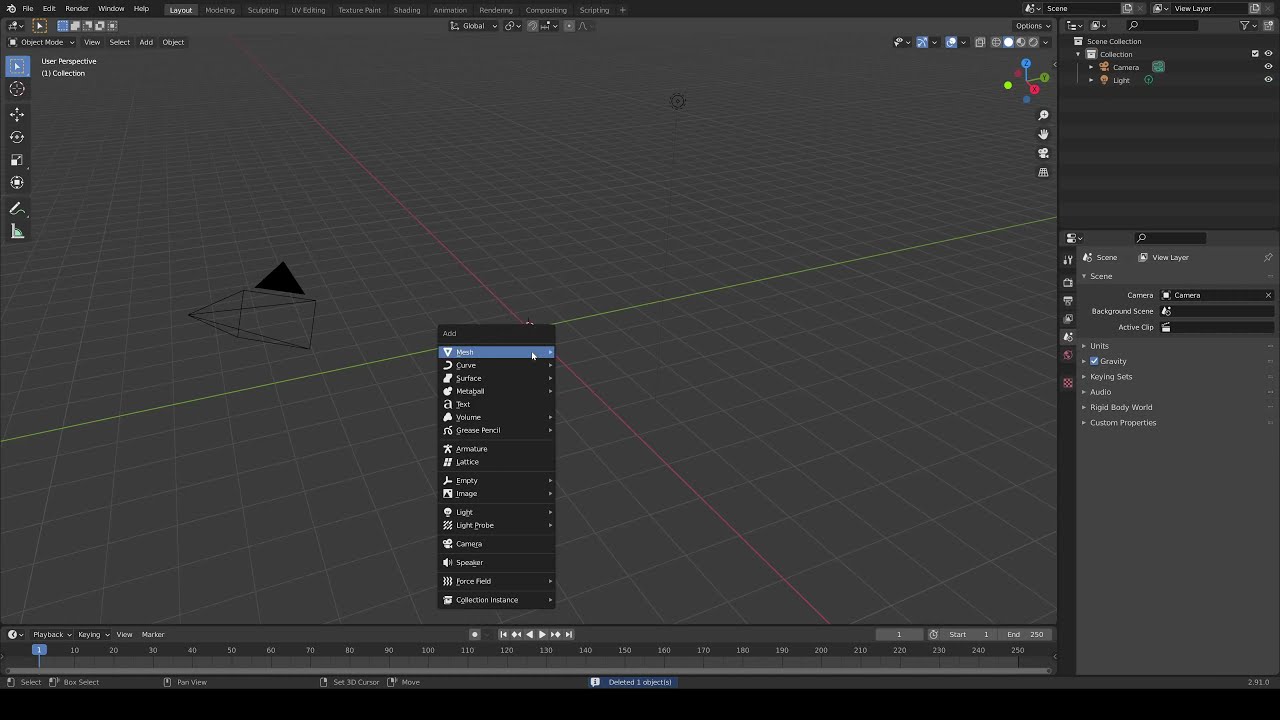Open the Curve submenu in Add menu
1280x720 pixels.
[x=497, y=365]
